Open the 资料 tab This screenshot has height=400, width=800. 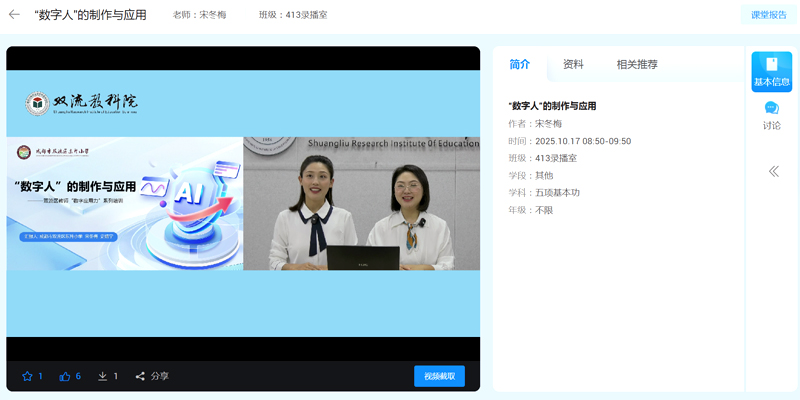573,64
